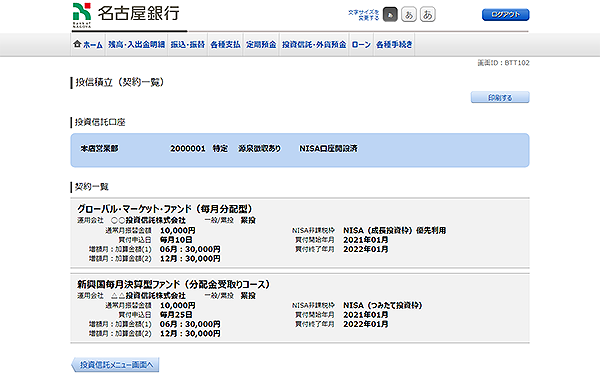Select the large font size button
600x391 pixels.
pyautogui.click(x=427, y=15)
